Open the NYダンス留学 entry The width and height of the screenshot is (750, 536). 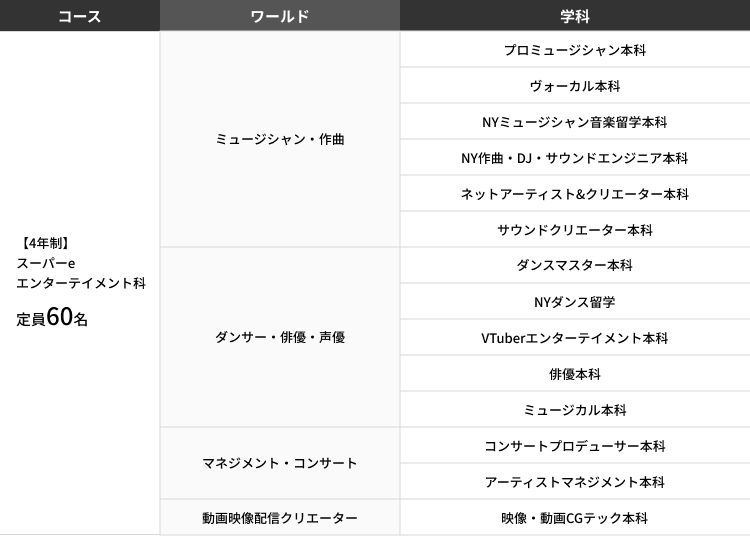(575, 302)
